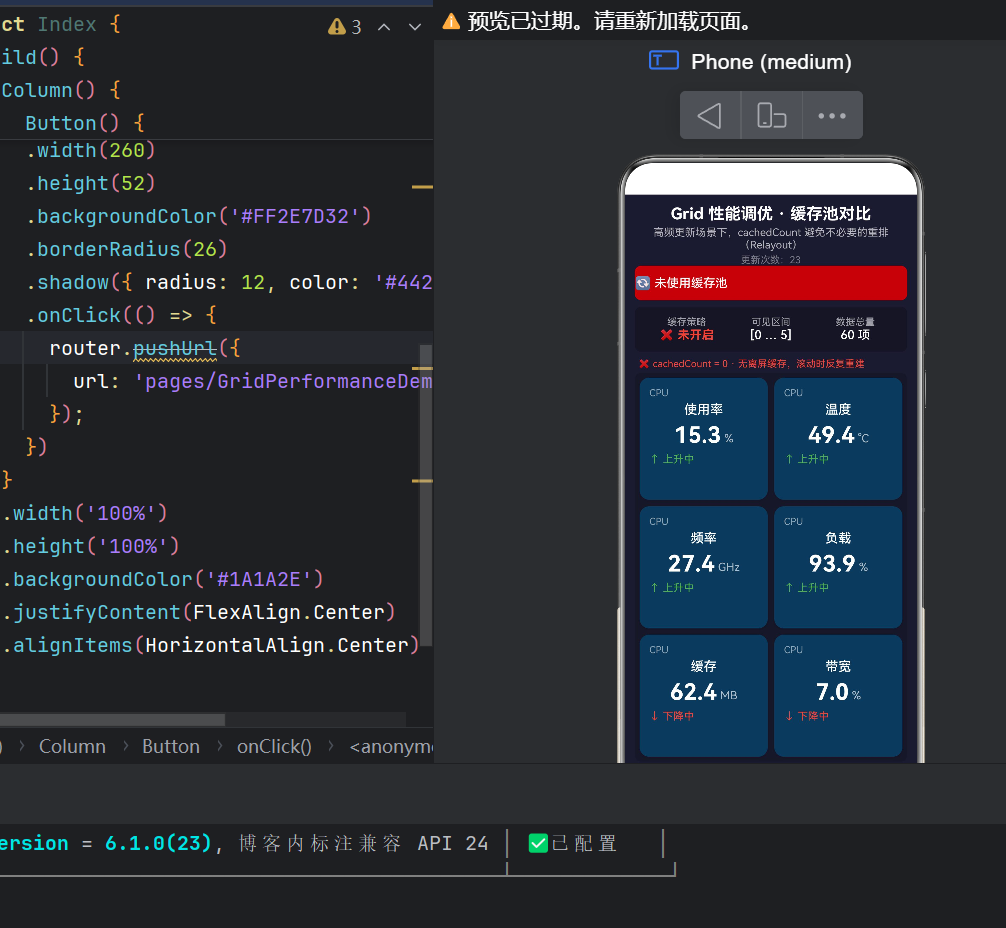Select the CPU 负载 93.9% card
Image resolution: width=1006 pixels, height=928 pixels.
coord(838,567)
